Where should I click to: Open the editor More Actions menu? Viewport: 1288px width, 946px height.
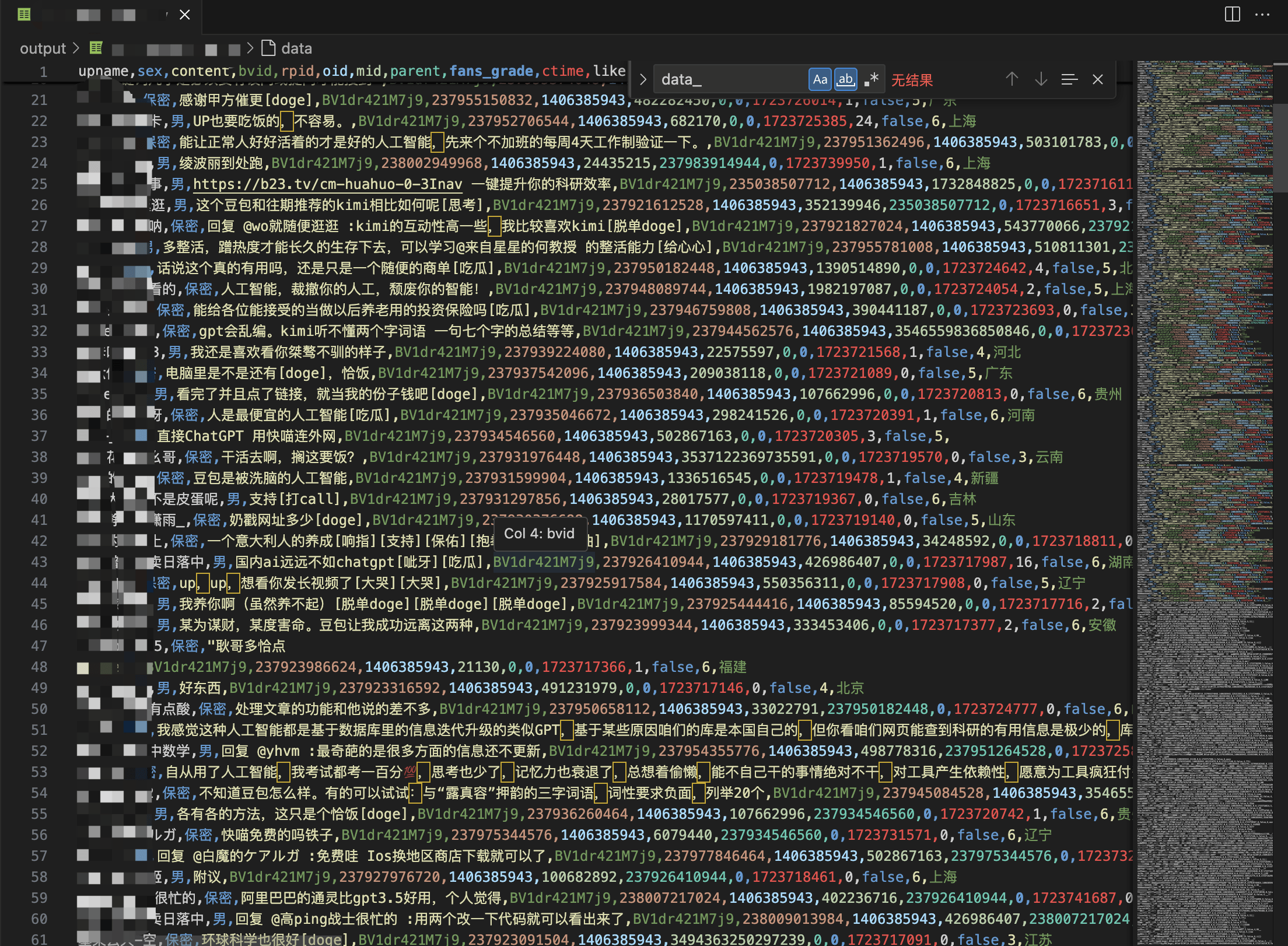point(1262,15)
